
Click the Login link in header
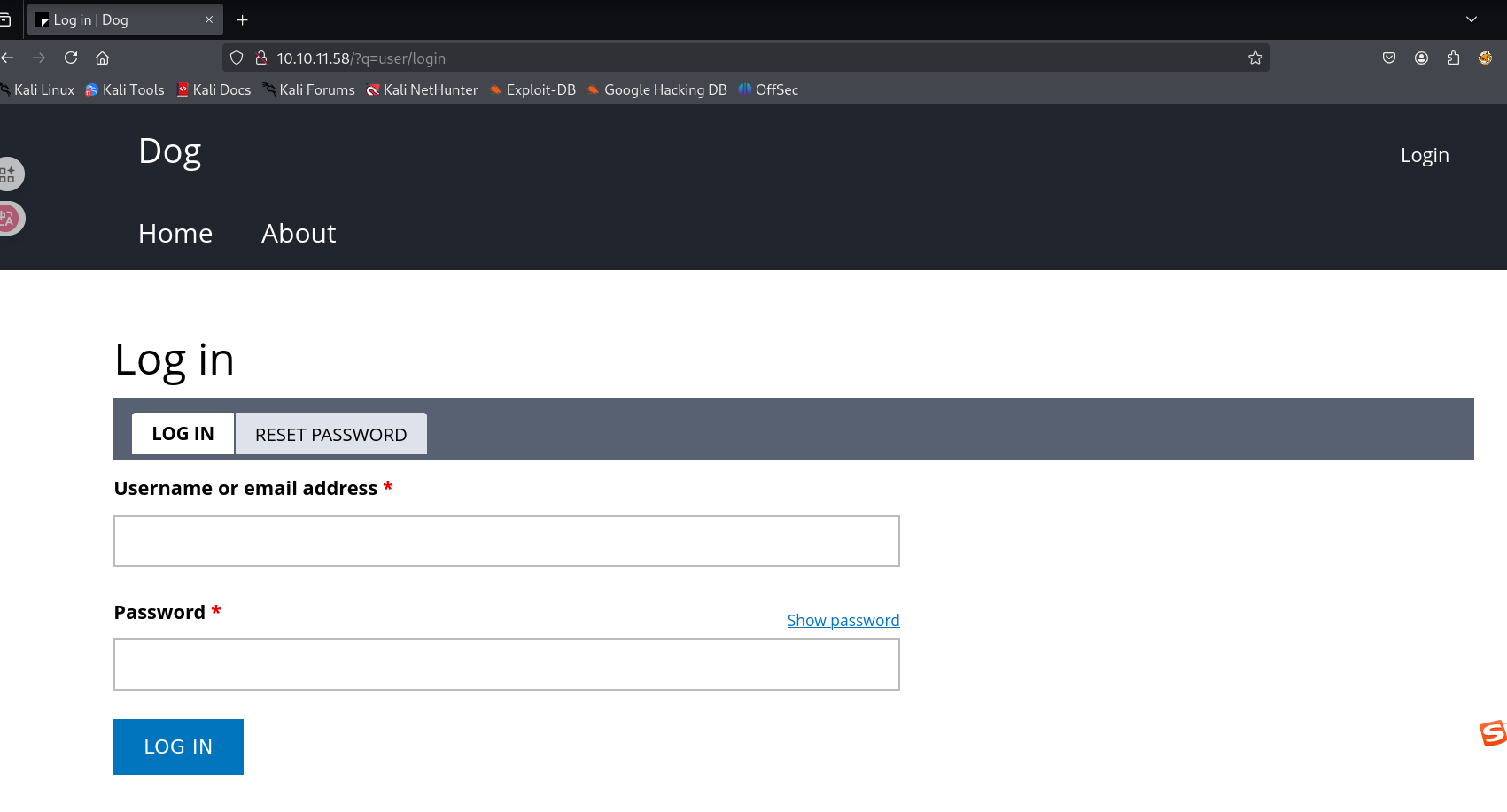(x=1424, y=155)
